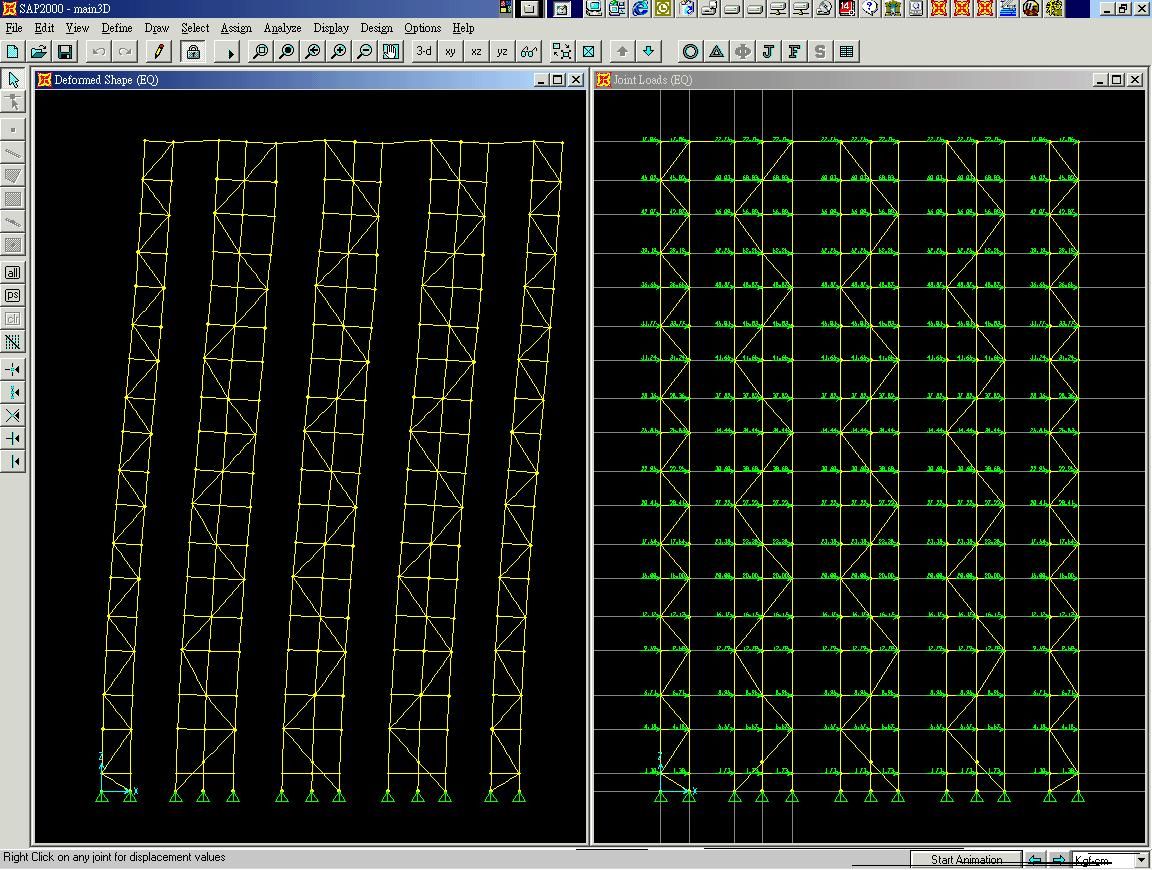Select the reshaper tool in side toolbar
The width and height of the screenshot is (1152, 870).
(x=13, y=102)
